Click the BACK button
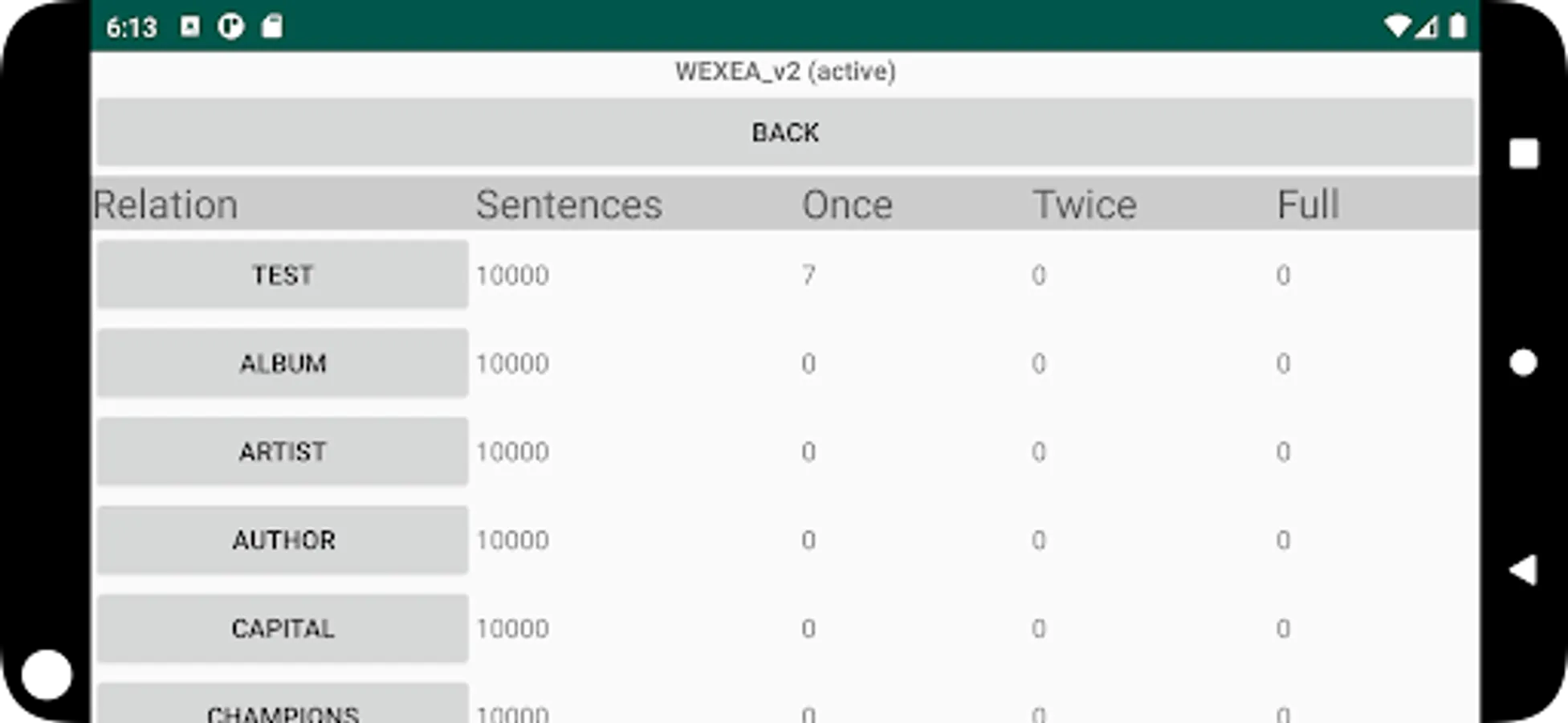1568x723 pixels. (x=785, y=132)
